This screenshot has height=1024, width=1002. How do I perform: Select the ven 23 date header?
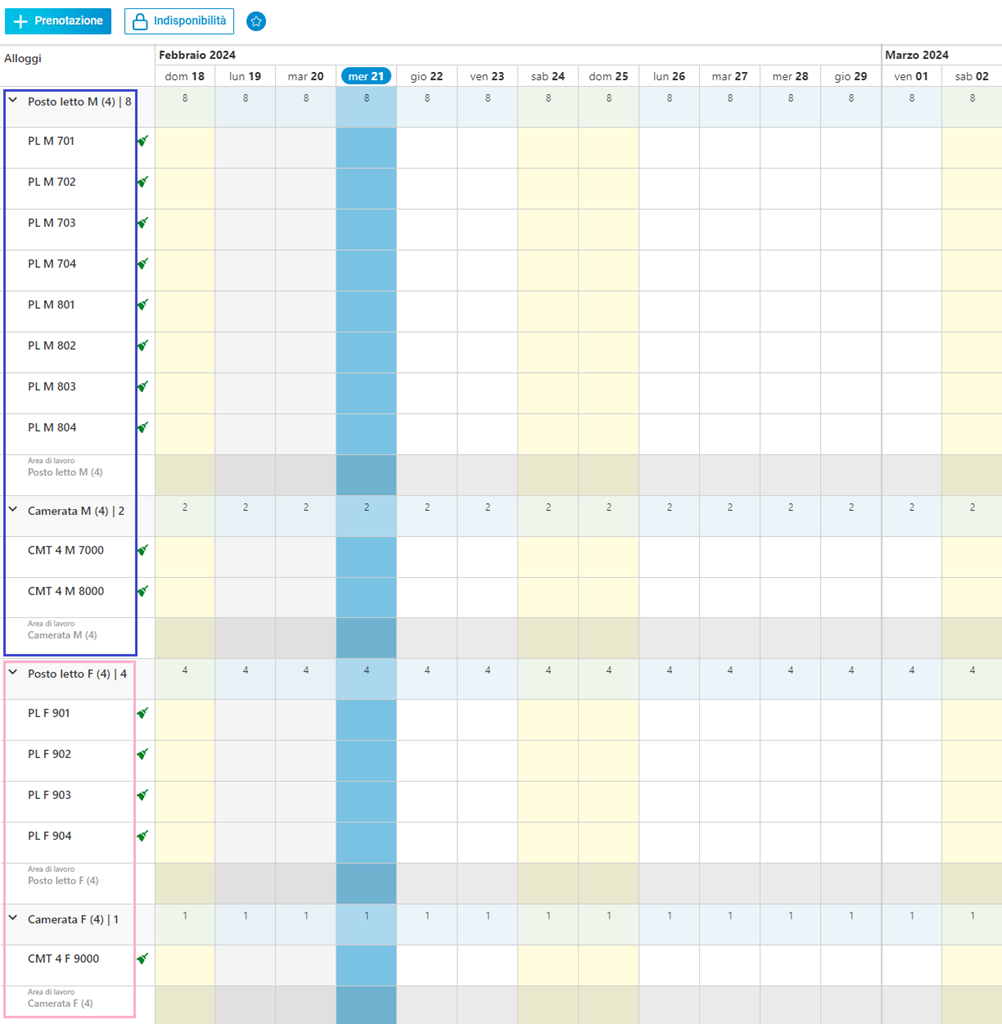pos(487,76)
